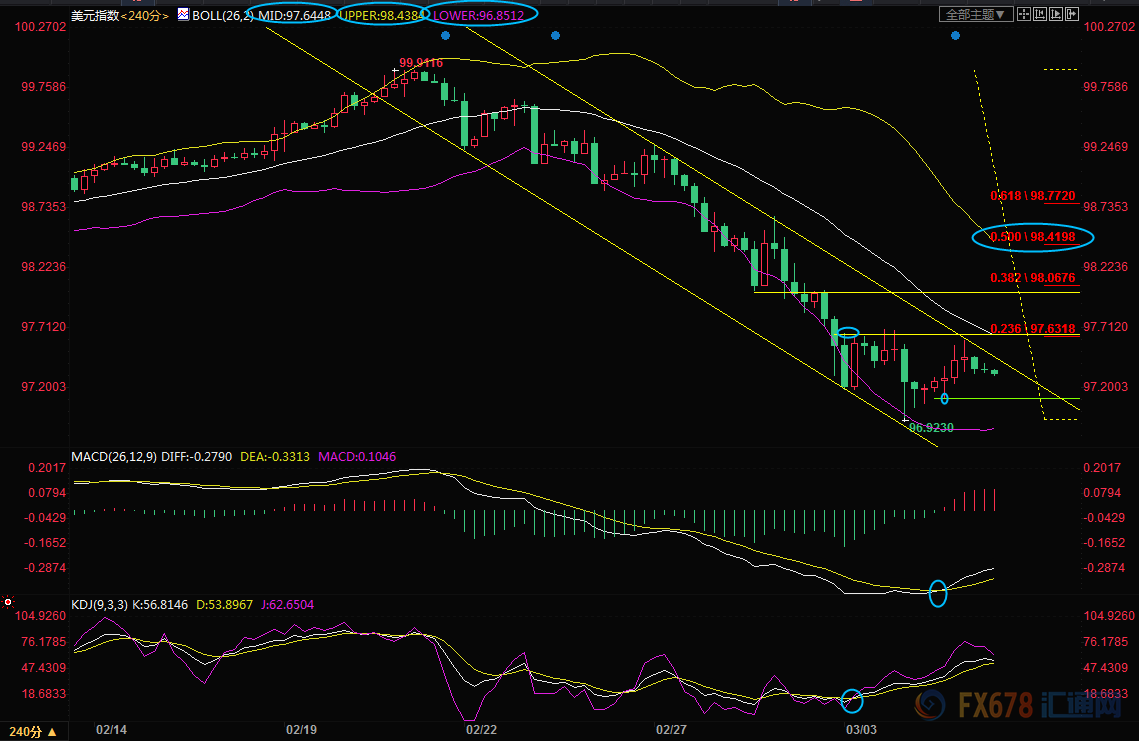Click the crosshair cursor icon at top right
Screen dimensions: 1139x741
point(1024,14)
